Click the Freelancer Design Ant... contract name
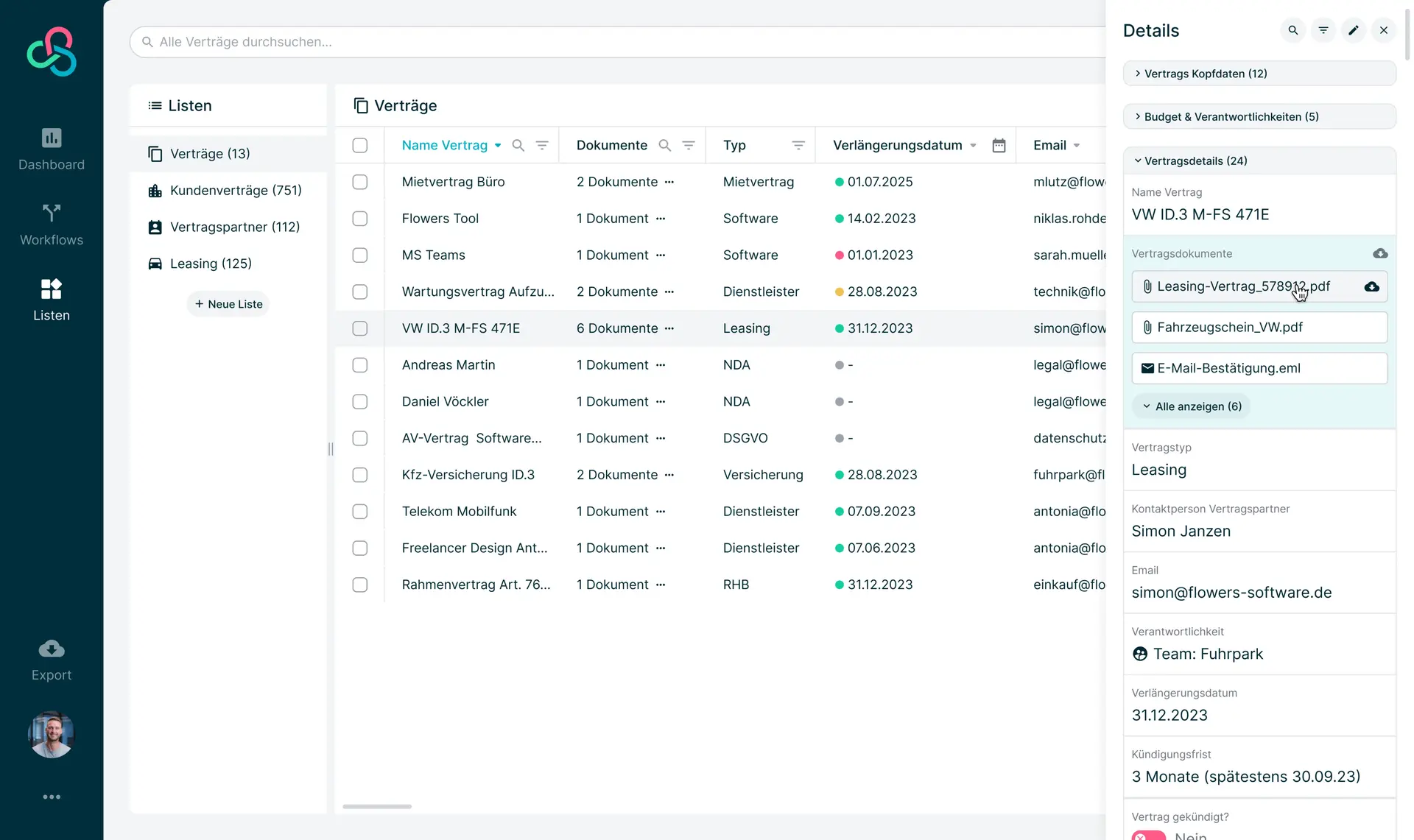Viewport: 1414px width, 840px height. (x=475, y=548)
